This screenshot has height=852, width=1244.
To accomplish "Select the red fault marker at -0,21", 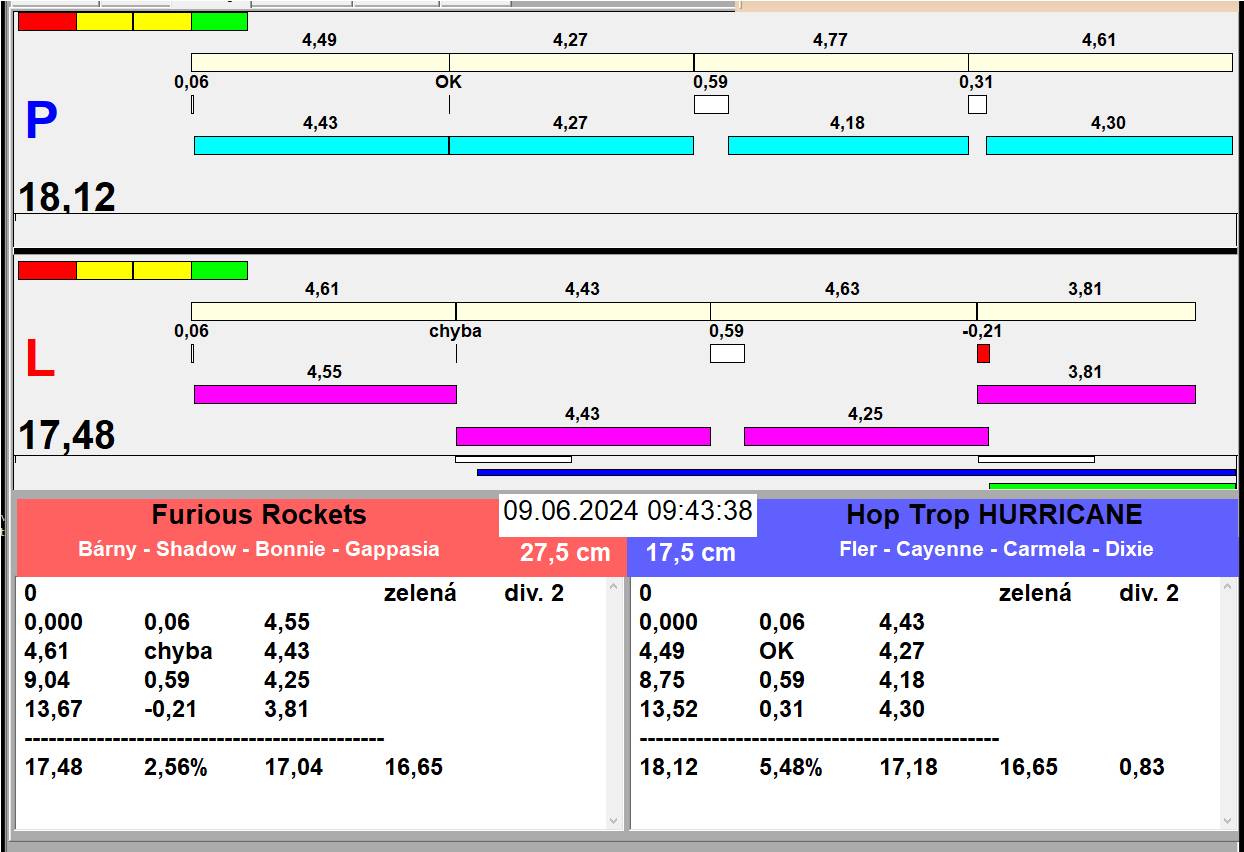I will point(983,353).
